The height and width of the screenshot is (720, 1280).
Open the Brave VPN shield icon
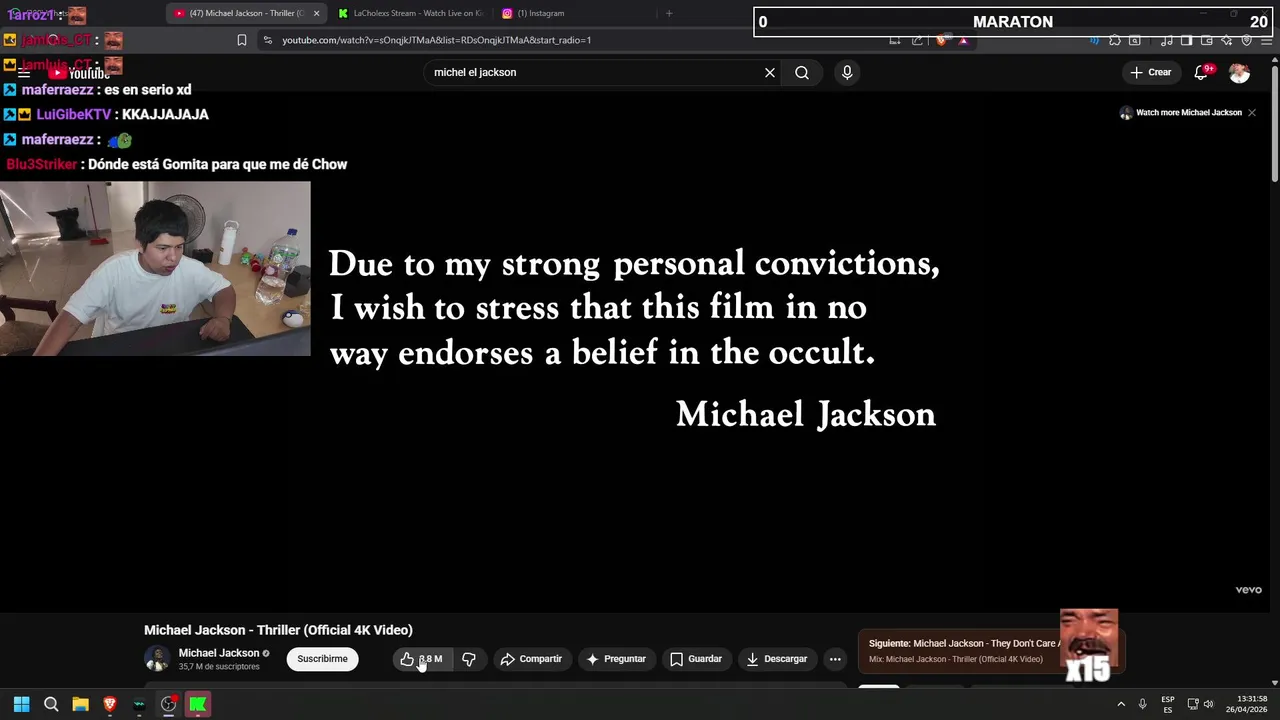coord(1247,40)
